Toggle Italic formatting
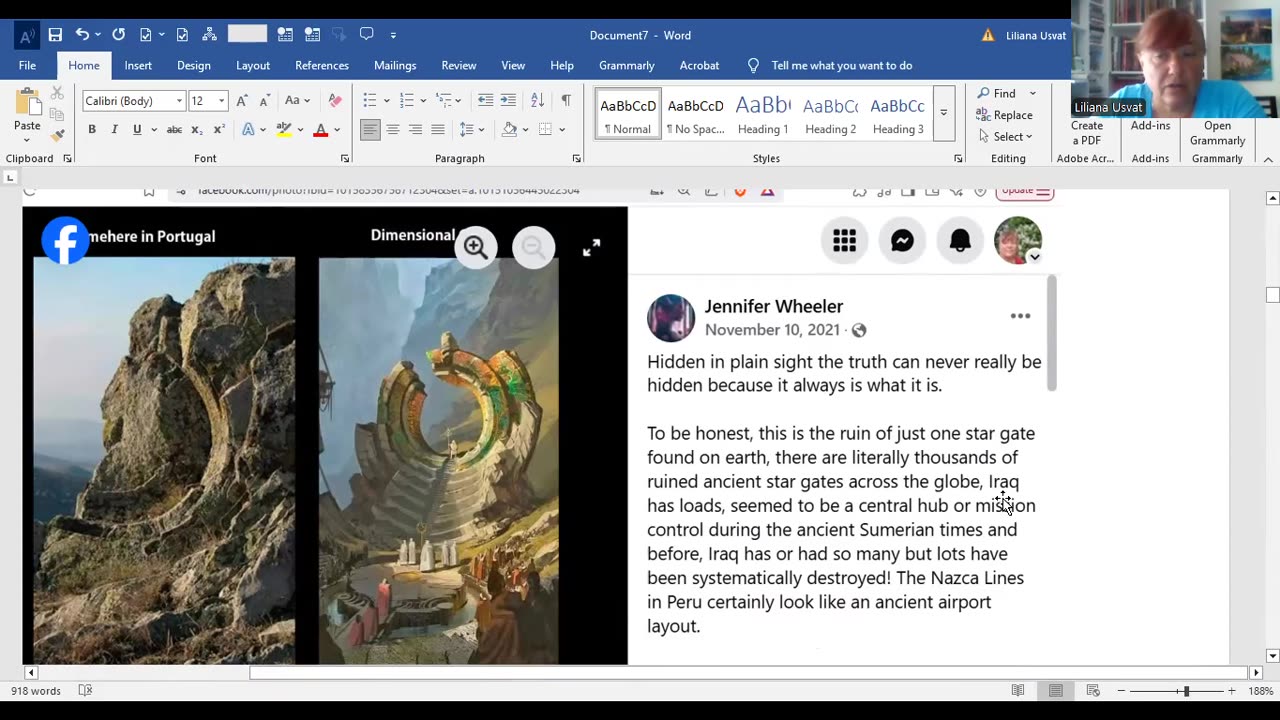Viewport: 1280px width, 720px height. [114, 129]
